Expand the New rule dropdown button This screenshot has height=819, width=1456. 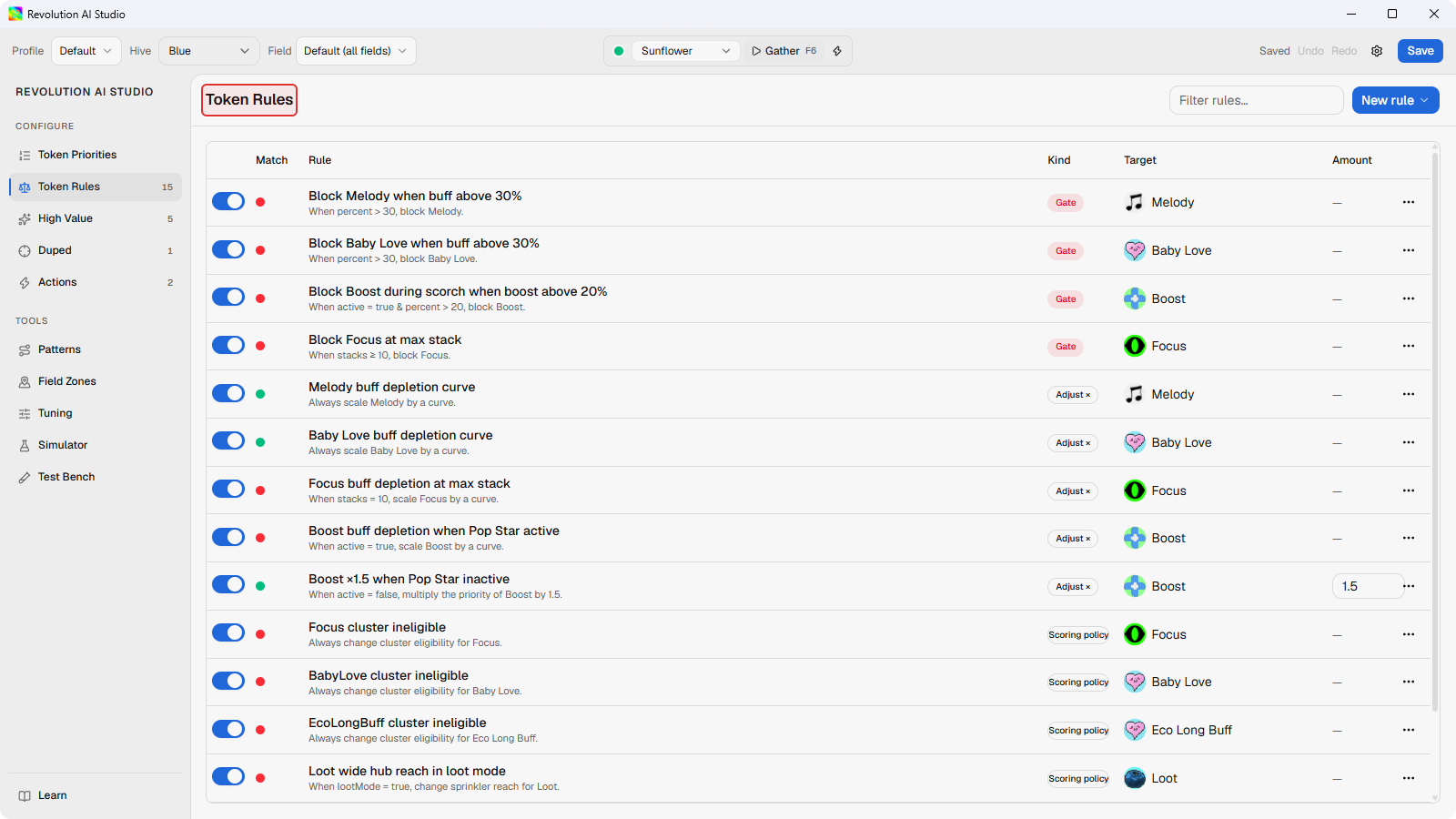click(x=1395, y=100)
